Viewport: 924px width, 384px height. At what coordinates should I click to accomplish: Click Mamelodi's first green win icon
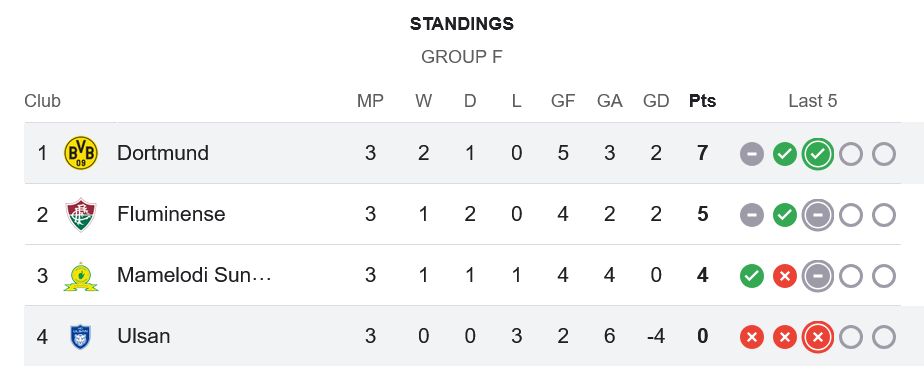click(x=752, y=276)
